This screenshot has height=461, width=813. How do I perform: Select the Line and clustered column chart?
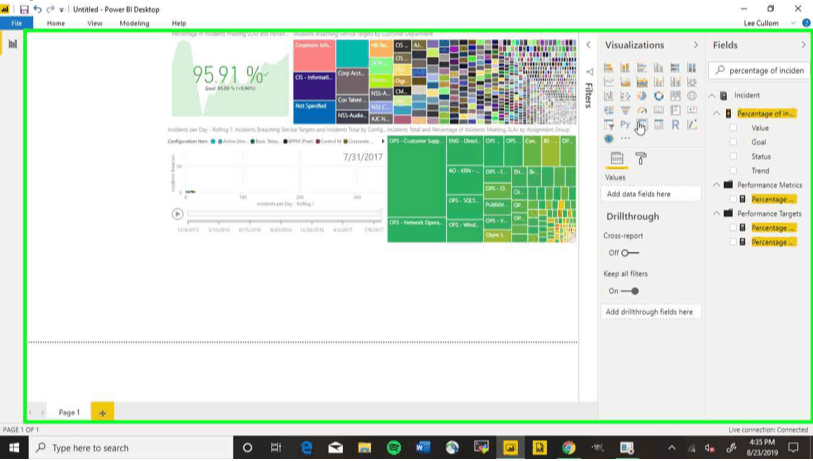[x=675, y=82]
